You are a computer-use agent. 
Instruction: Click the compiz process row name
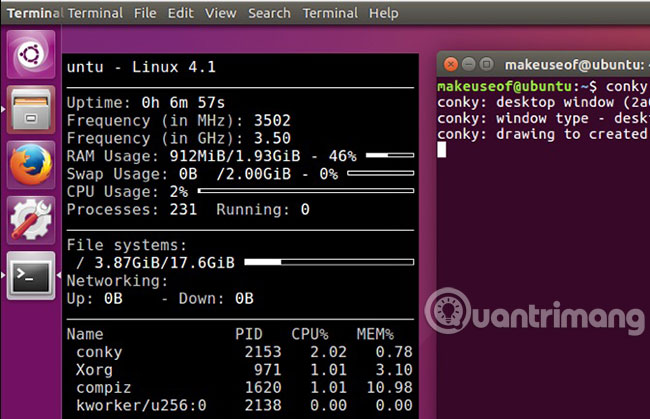pyautogui.click(x=104, y=388)
